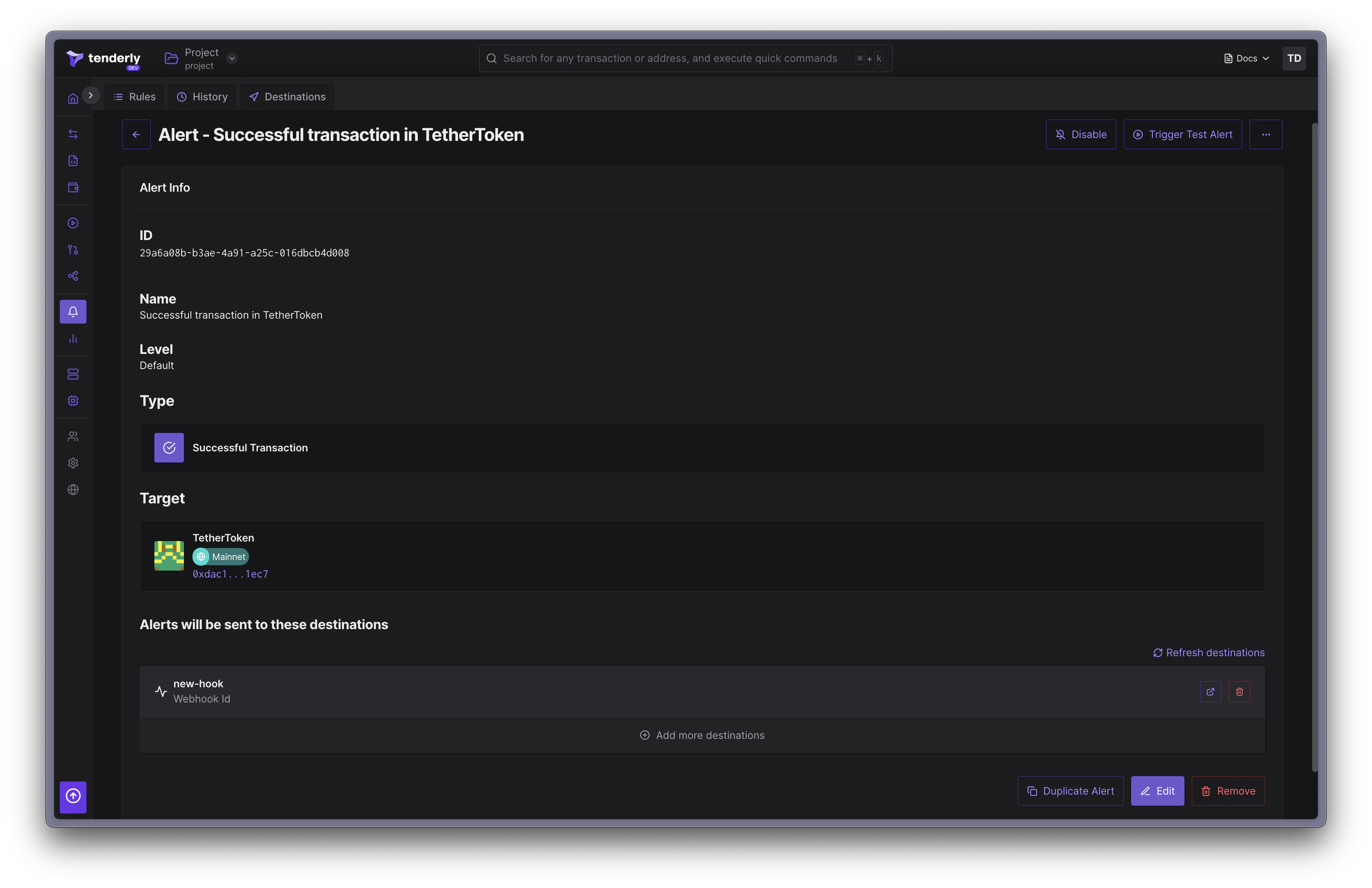This screenshot has width=1372, height=888.
Task: Click the project folder icon
Action: point(171,58)
